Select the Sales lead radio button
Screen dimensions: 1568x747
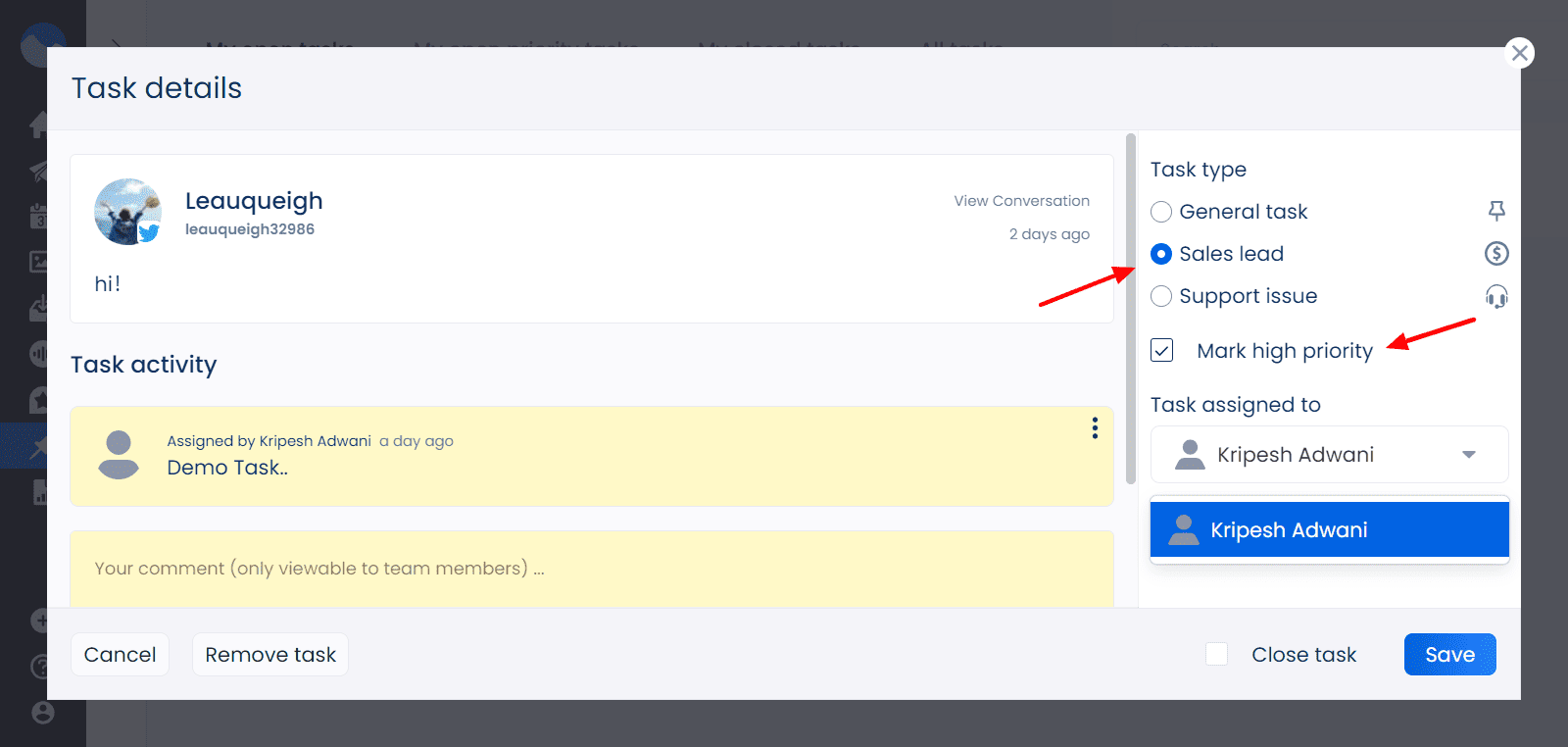(x=1161, y=254)
